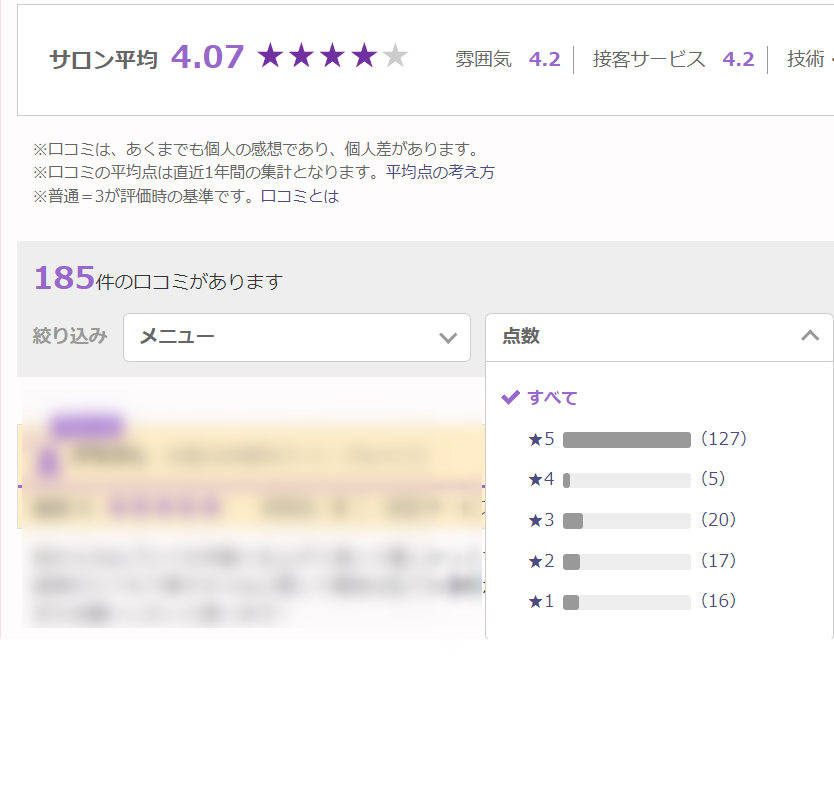Image resolution: width=834 pixels, height=788 pixels.
Task: Click the ★2 star icon
Action: pos(534,561)
